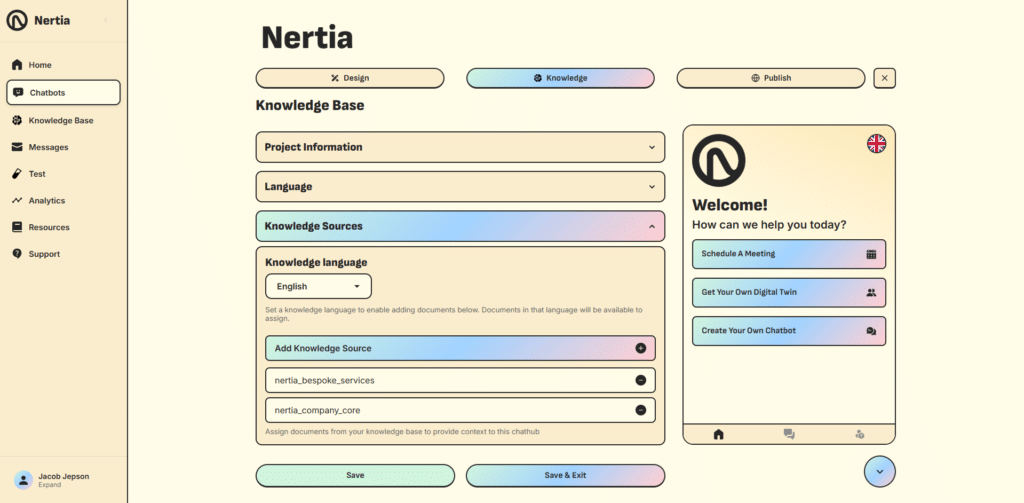The width and height of the screenshot is (1024, 503).
Task: Expand the Project Information section
Action: coord(460,147)
